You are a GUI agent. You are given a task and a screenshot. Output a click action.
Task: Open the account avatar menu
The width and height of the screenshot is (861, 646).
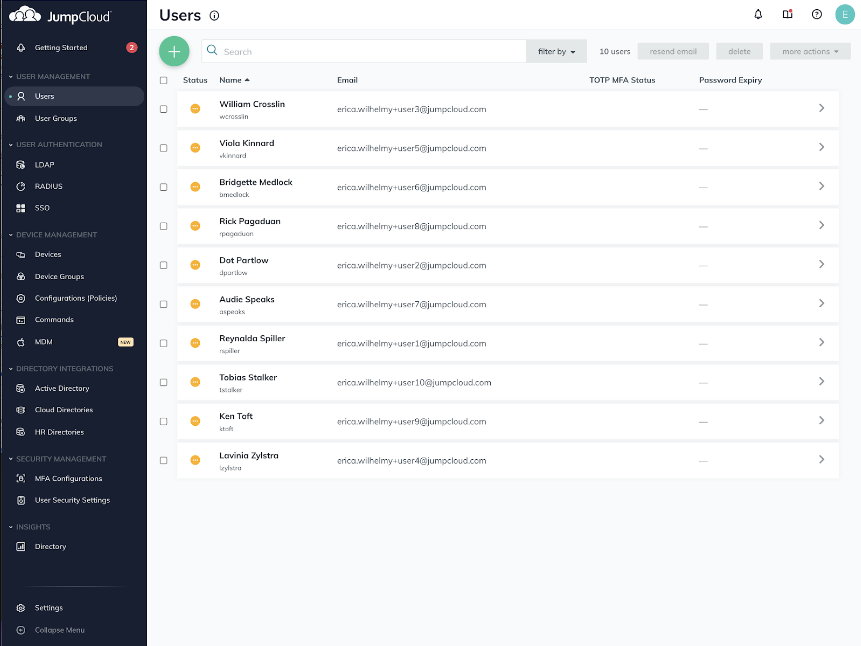coord(845,14)
